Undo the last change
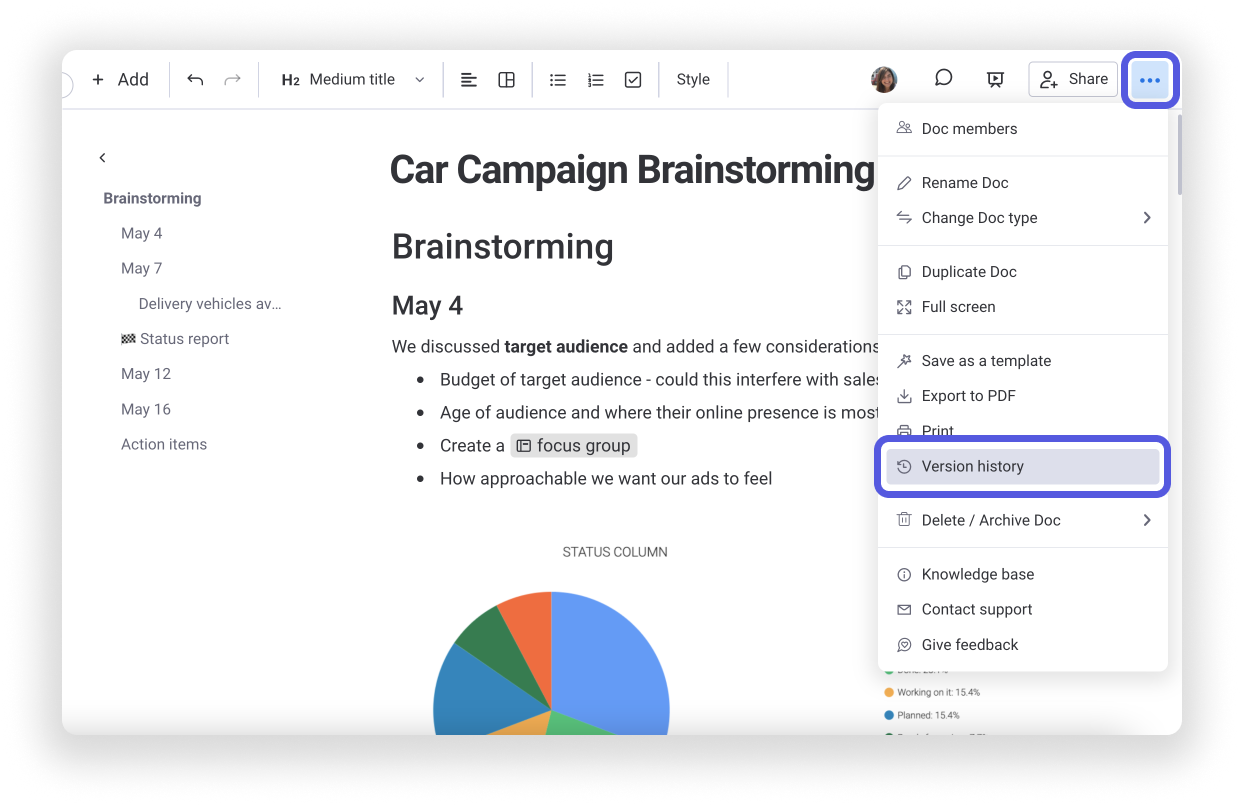 pyautogui.click(x=196, y=79)
